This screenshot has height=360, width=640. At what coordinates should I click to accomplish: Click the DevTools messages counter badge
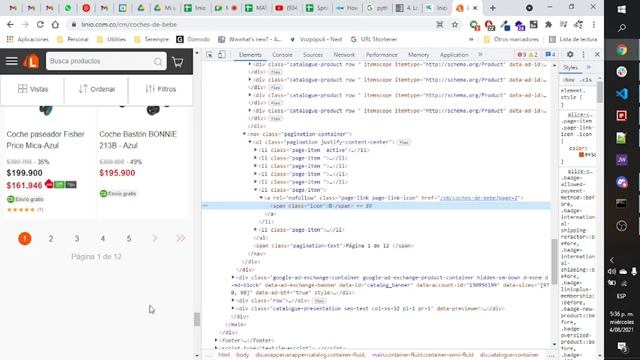click(550, 55)
